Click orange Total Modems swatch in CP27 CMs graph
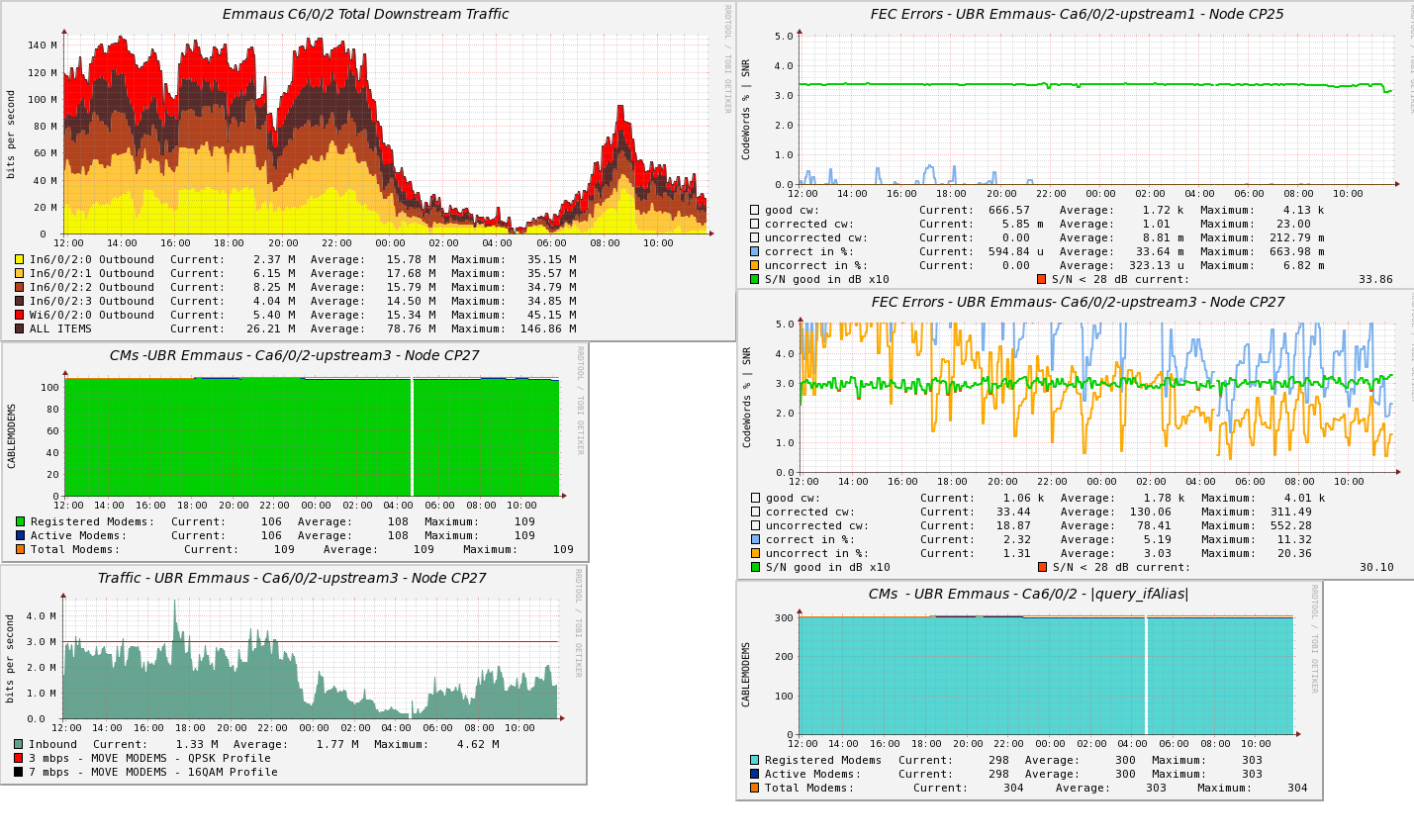 coord(20,549)
